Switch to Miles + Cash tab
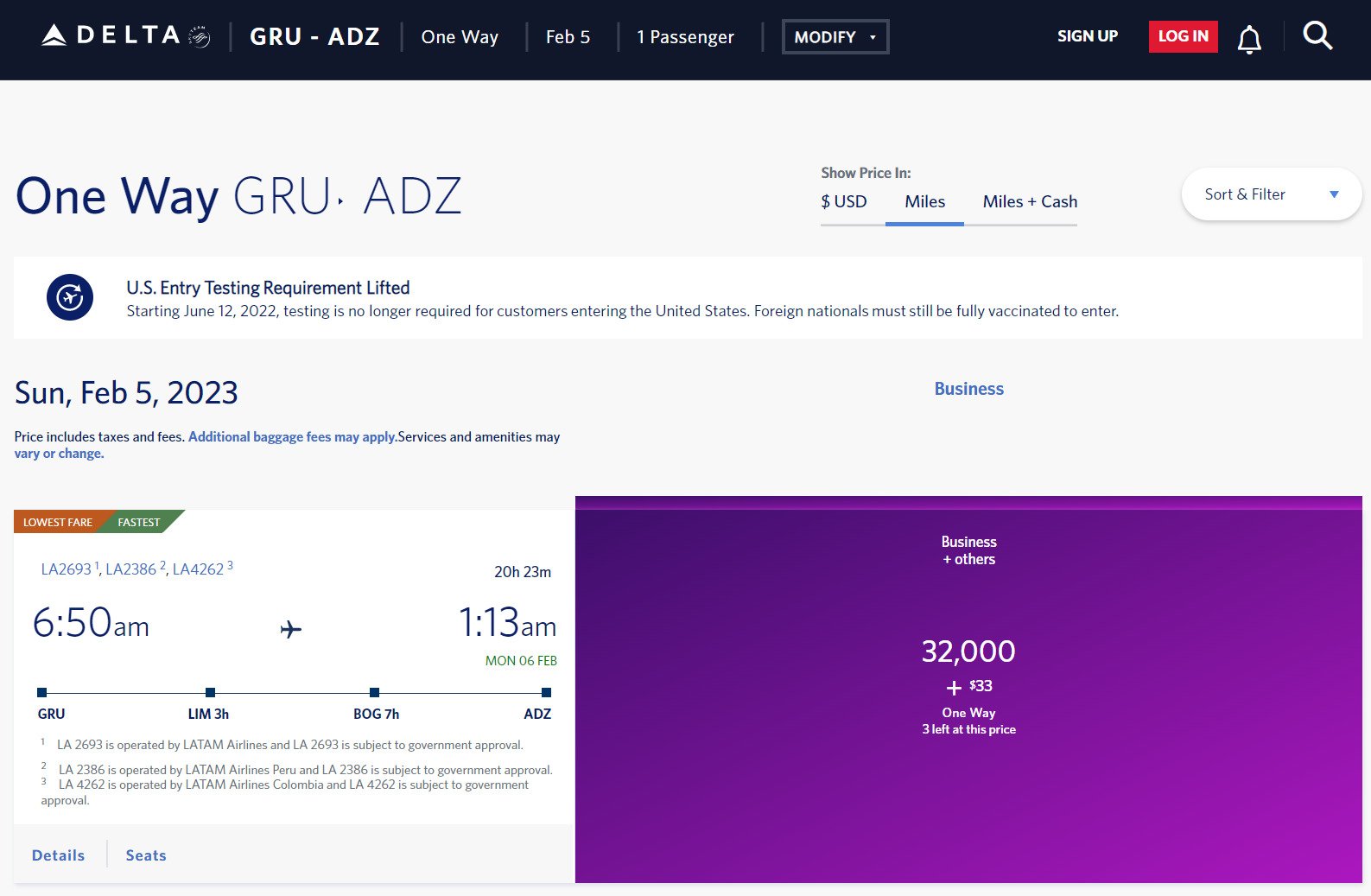This screenshot has height=896, width=1371. pos(1030,202)
